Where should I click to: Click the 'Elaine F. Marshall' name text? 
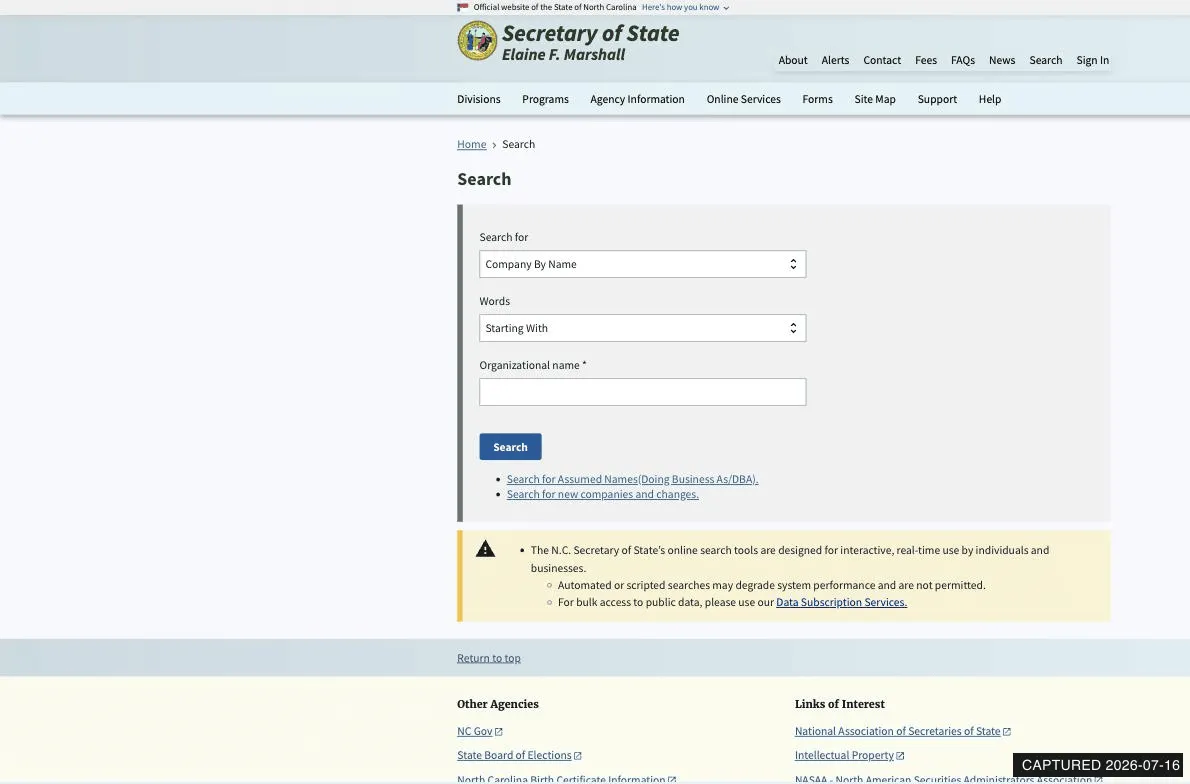pyautogui.click(x=563, y=55)
